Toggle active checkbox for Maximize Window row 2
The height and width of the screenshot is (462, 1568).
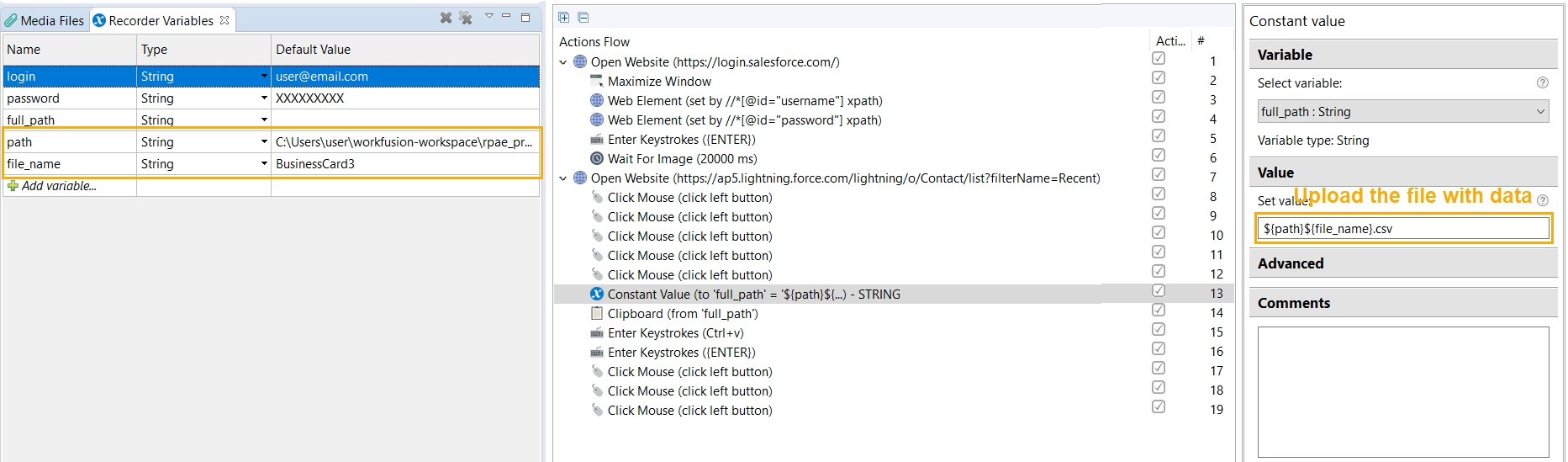1159,77
